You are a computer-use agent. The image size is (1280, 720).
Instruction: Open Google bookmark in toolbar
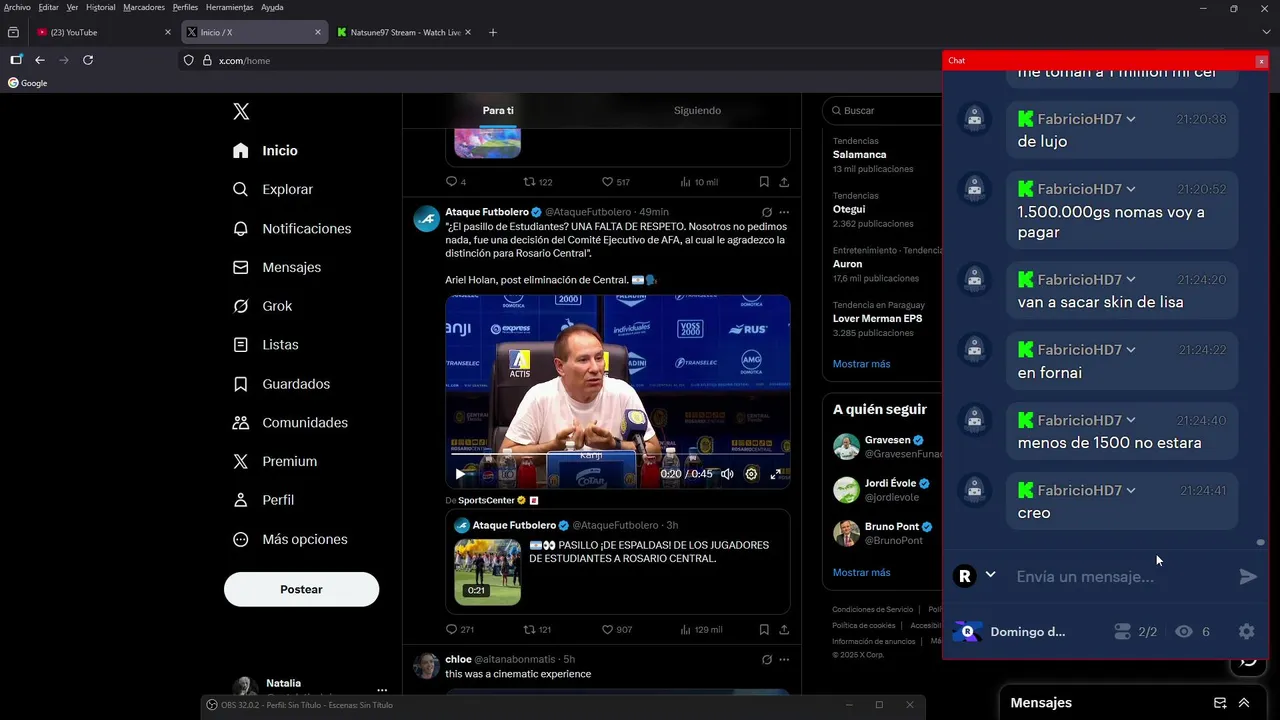pyautogui.click(x=28, y=83)
